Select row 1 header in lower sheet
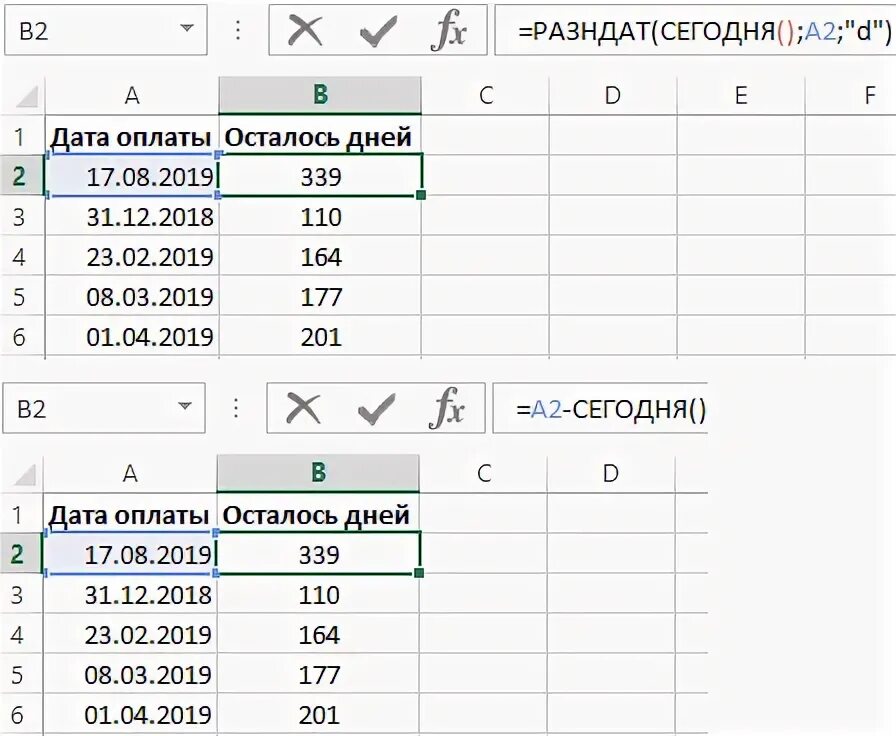Screen dimensions: 896x736 tap(21, 514)
